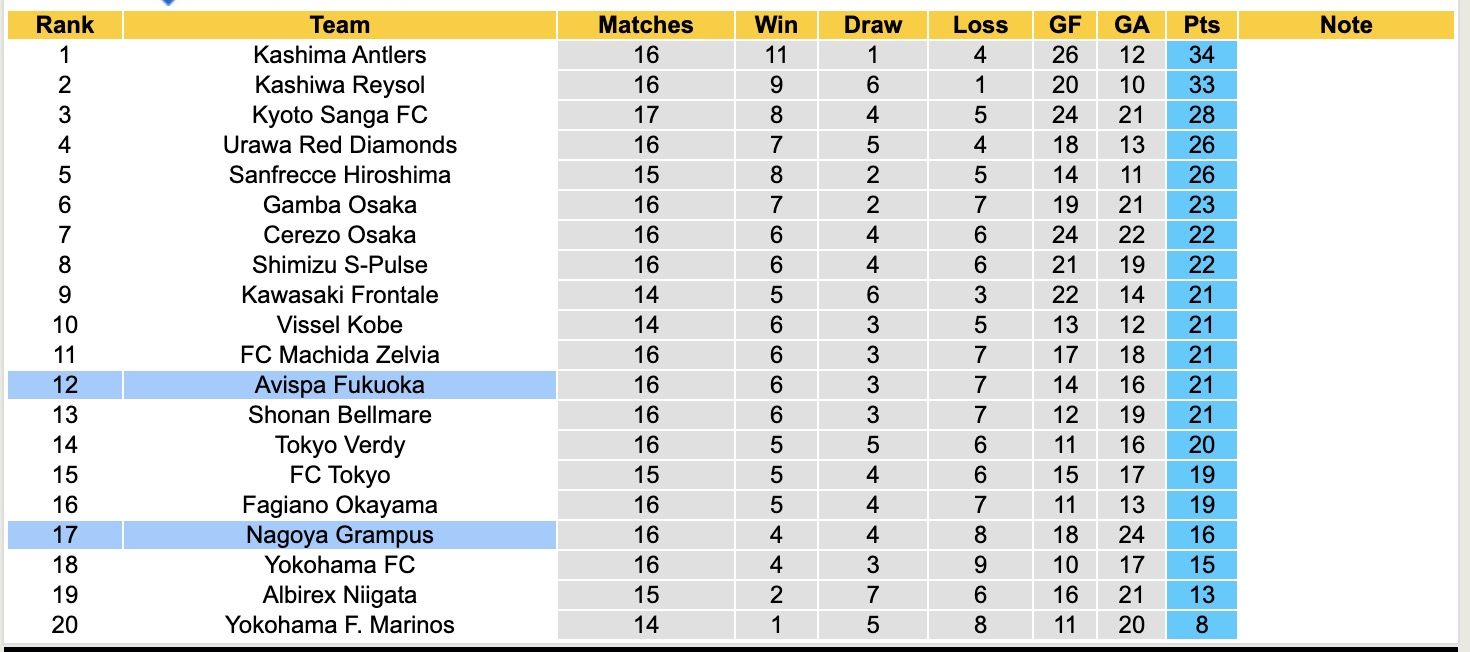
Task: Open the Kashima Antlers team link
Action: pyautogui.click(x=340, y=55)
